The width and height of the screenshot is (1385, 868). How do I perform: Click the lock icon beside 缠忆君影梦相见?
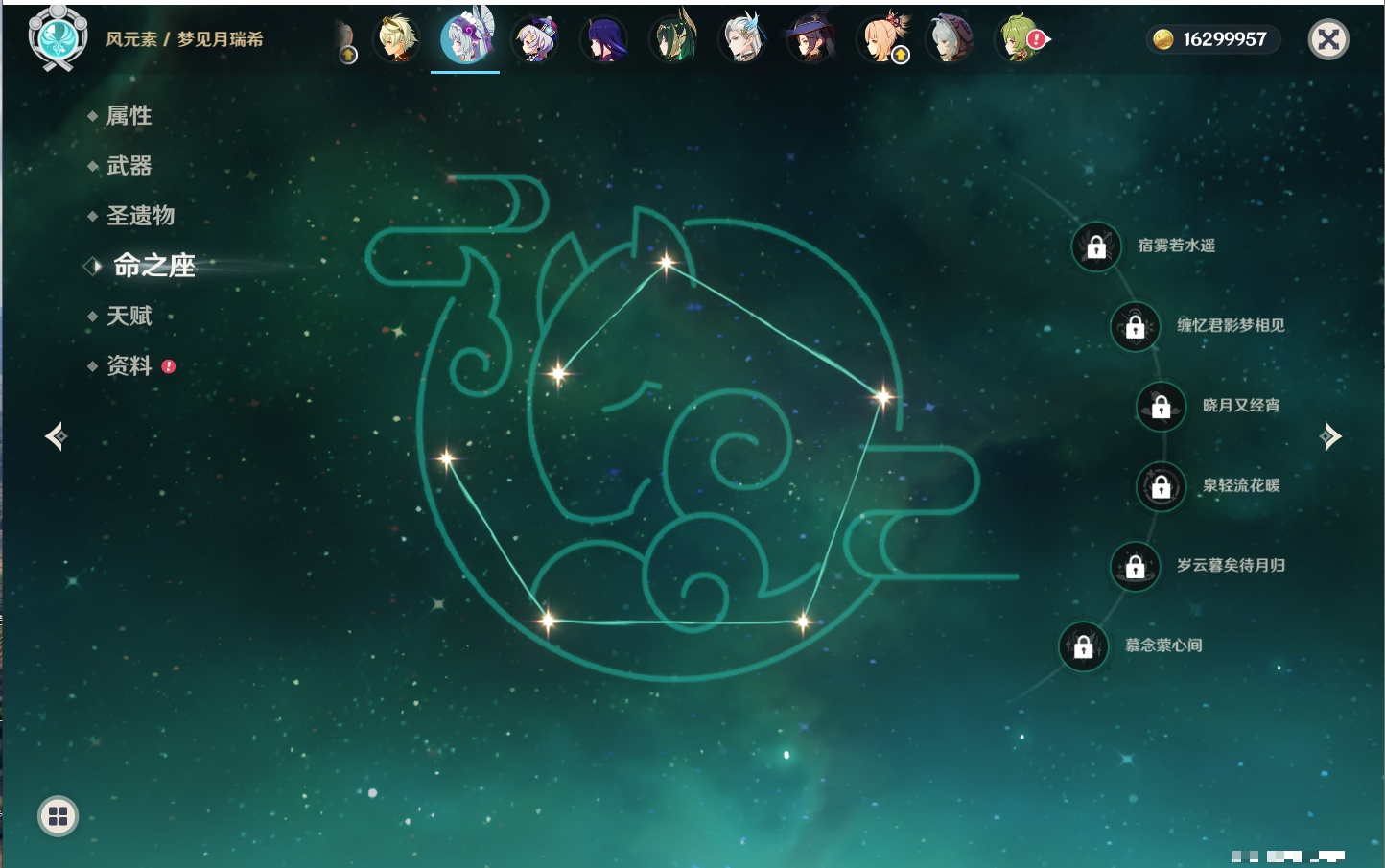point(1136,326)
